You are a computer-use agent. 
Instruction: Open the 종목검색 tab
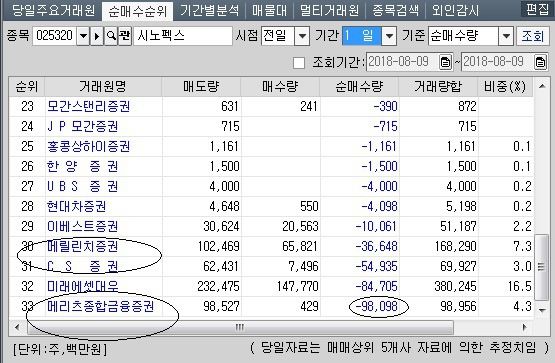[x=395, y=10]
